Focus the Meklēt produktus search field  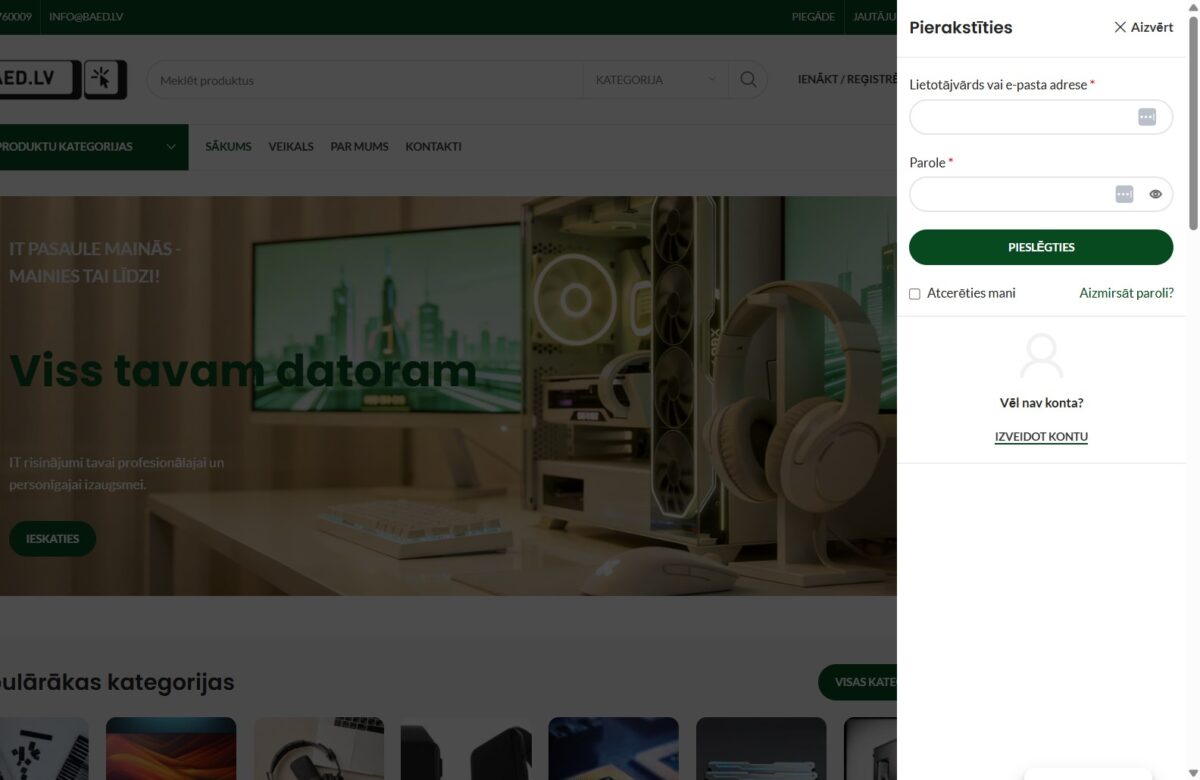365,80
